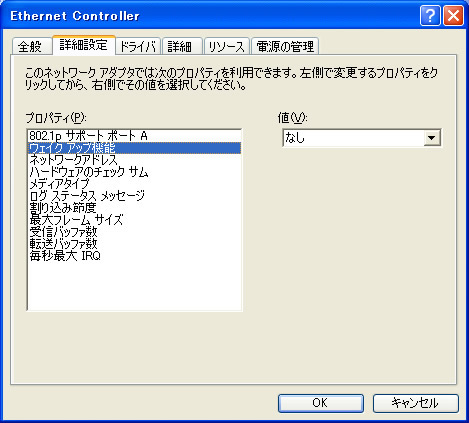This screenshot has width=469, height=423.
Task: Click the OK button
Action: 320,403
